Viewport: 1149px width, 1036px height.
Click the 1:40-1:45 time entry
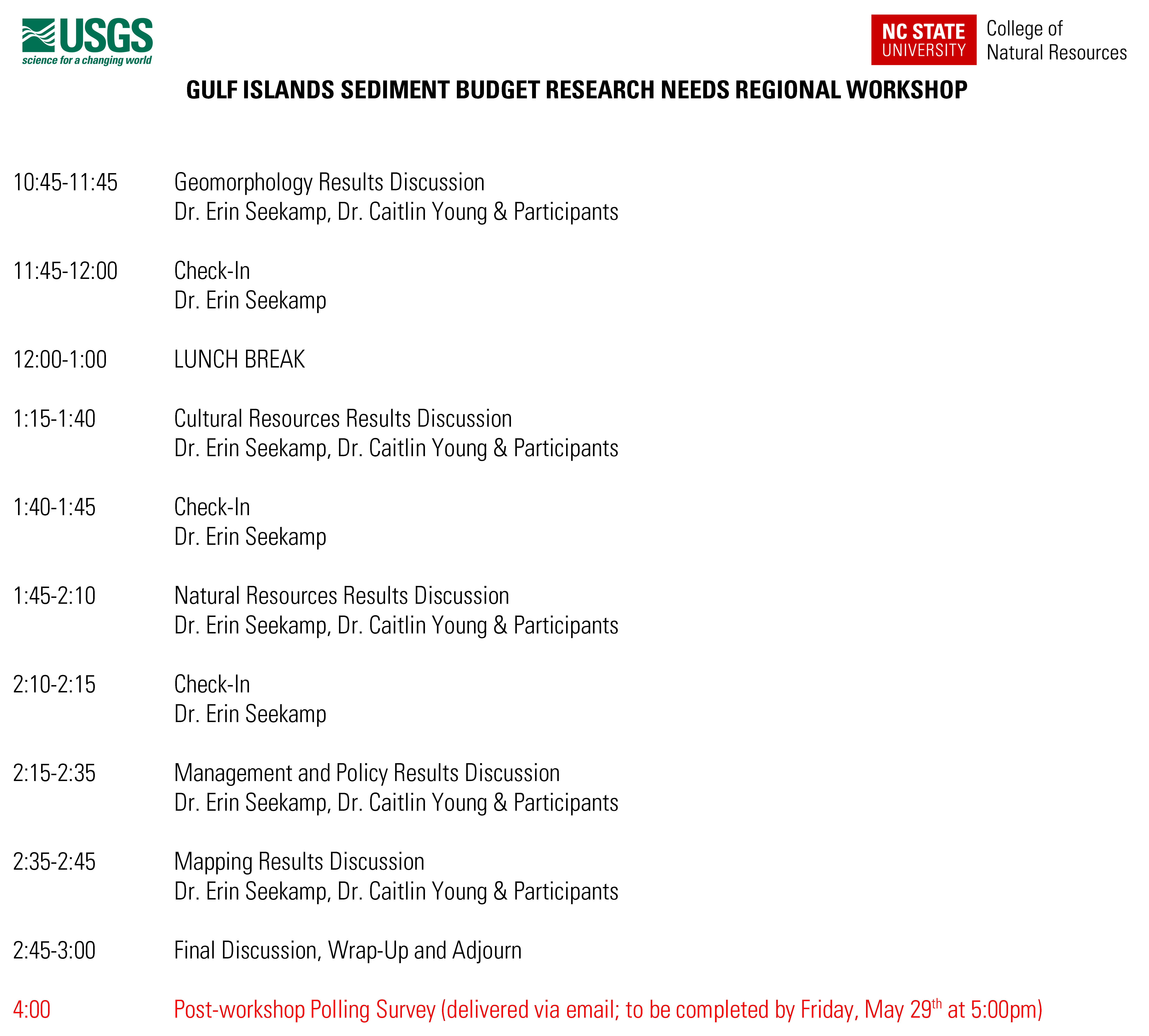[54, 507]
